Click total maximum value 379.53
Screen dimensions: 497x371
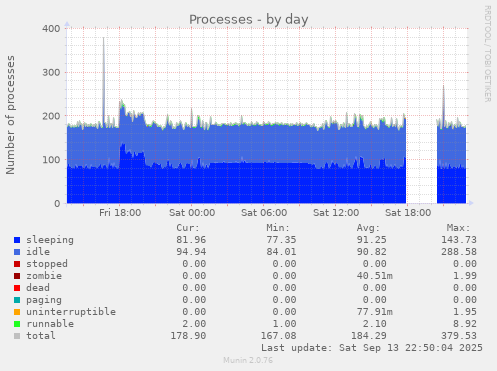pyautogui.click(x=459, y=336)
